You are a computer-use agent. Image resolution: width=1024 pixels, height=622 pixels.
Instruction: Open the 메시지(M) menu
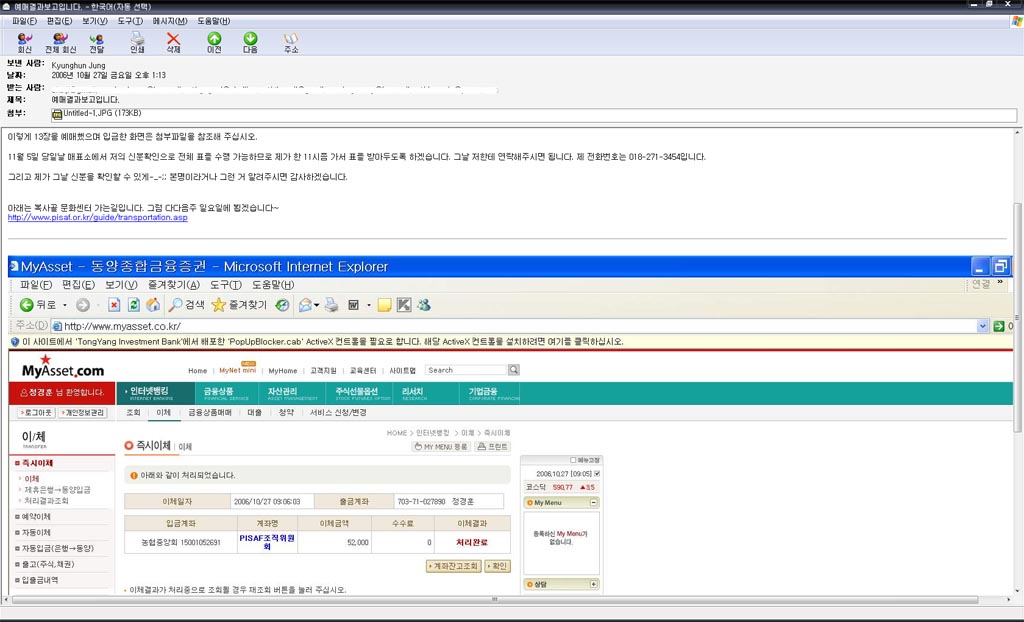pyautogui.click(x=170, y=21)
